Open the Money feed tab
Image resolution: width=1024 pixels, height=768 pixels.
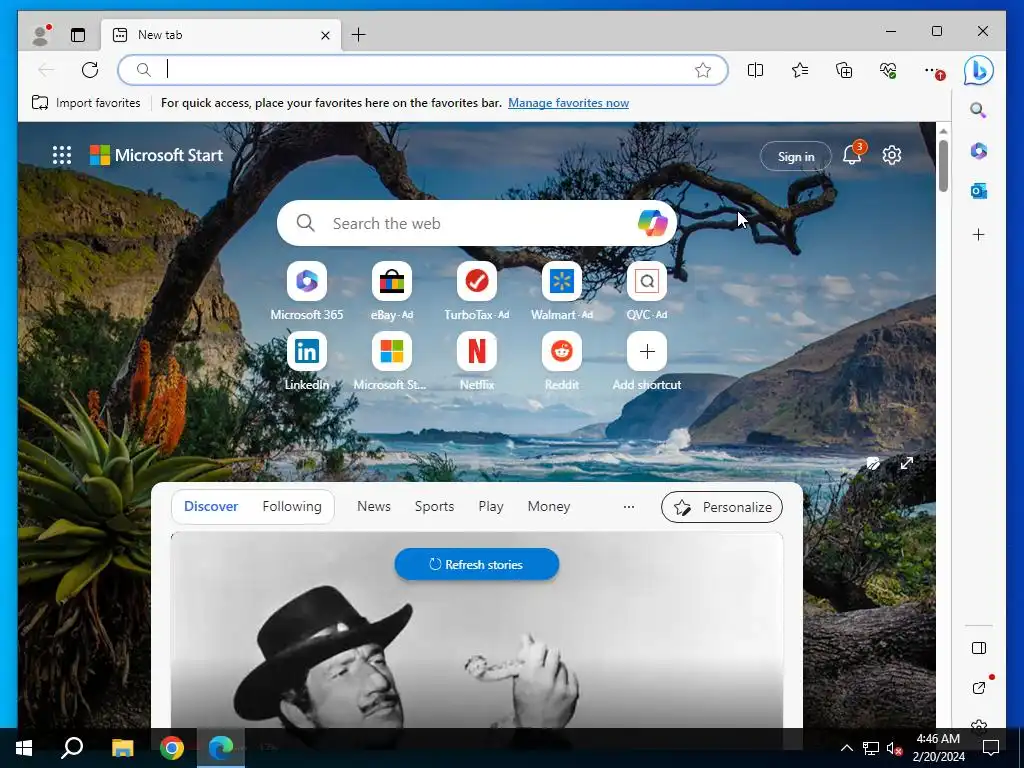click(549, 506)
